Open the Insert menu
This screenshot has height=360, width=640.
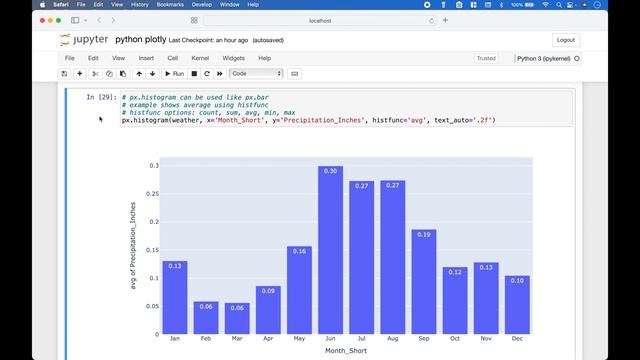[x=146, y=58]
